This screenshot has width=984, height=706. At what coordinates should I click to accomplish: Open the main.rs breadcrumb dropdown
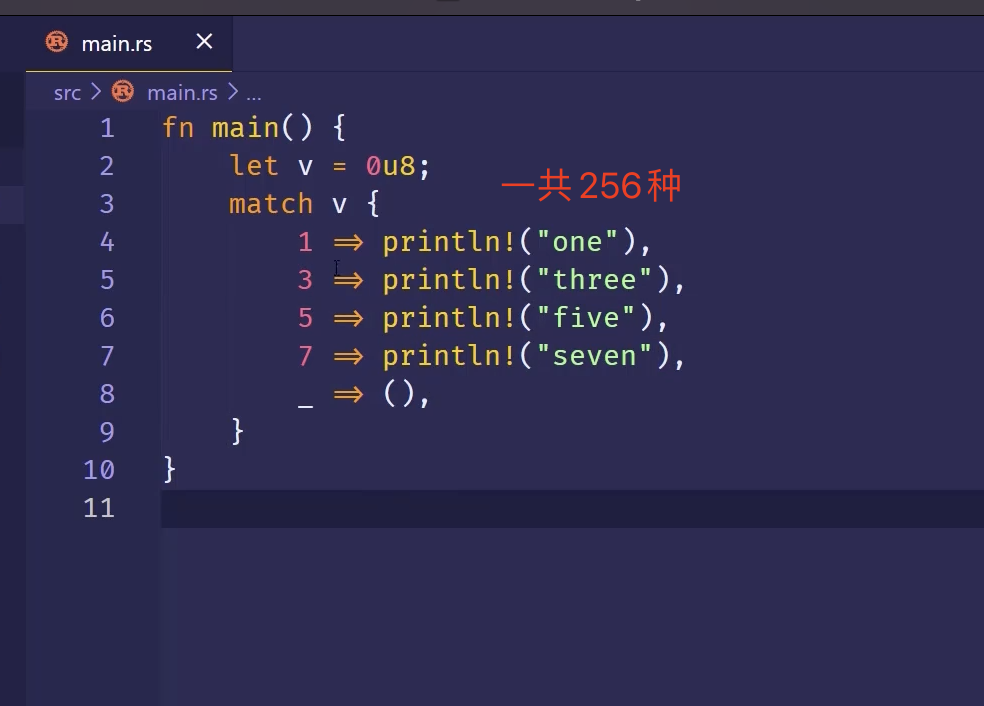click(181, 93)
